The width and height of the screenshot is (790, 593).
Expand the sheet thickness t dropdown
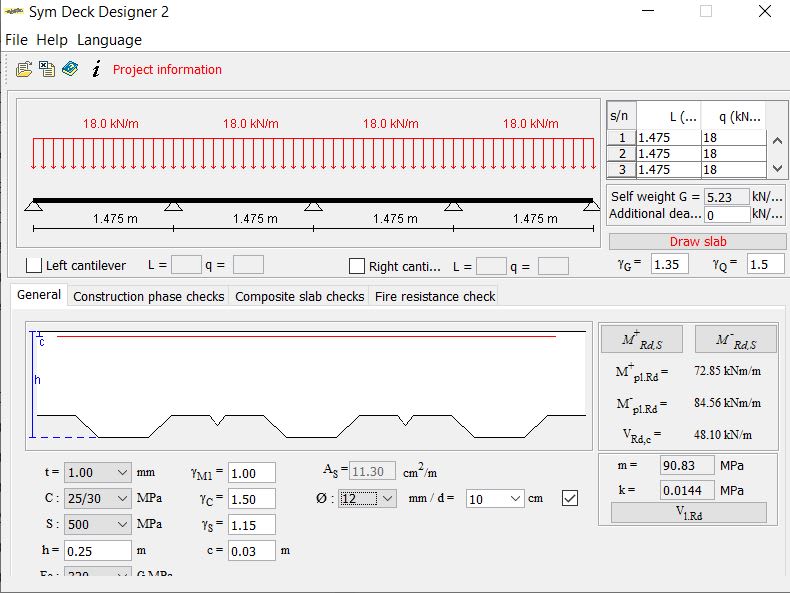(x=98, y=473)
